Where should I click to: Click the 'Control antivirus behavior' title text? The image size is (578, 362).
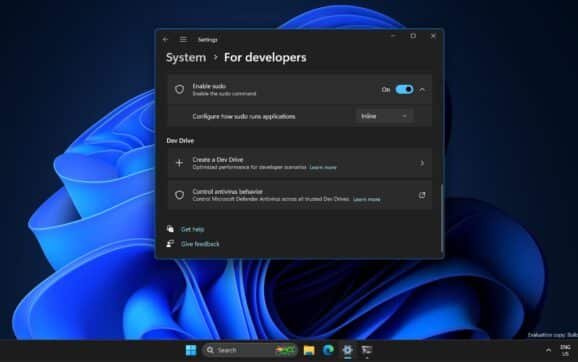click(x=227, y=192)
